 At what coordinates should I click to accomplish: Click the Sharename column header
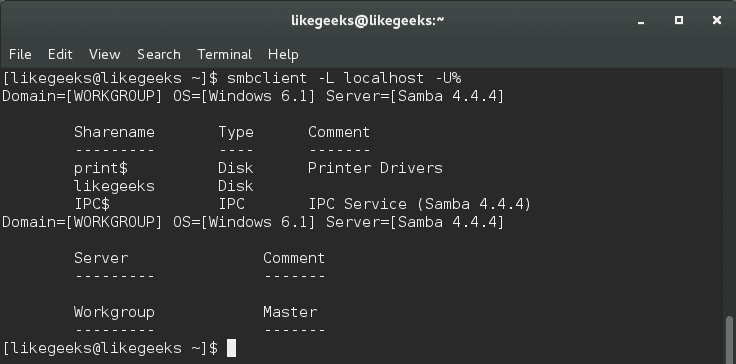(115, 132)
